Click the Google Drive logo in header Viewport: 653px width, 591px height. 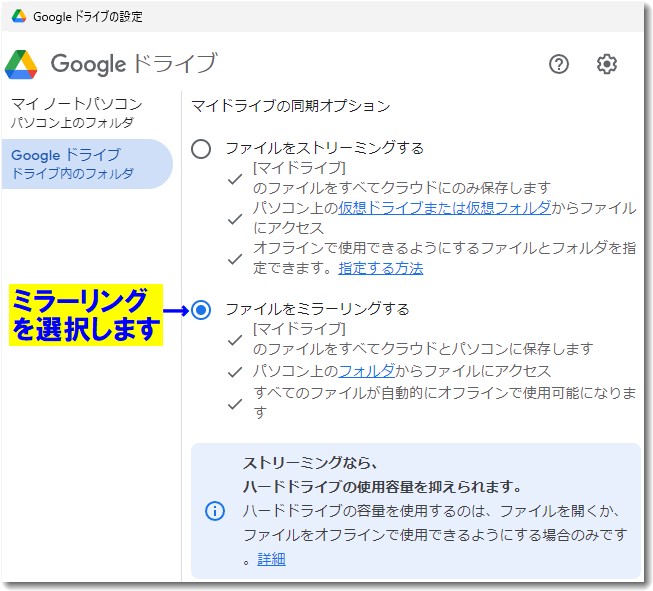click(21, 64)
